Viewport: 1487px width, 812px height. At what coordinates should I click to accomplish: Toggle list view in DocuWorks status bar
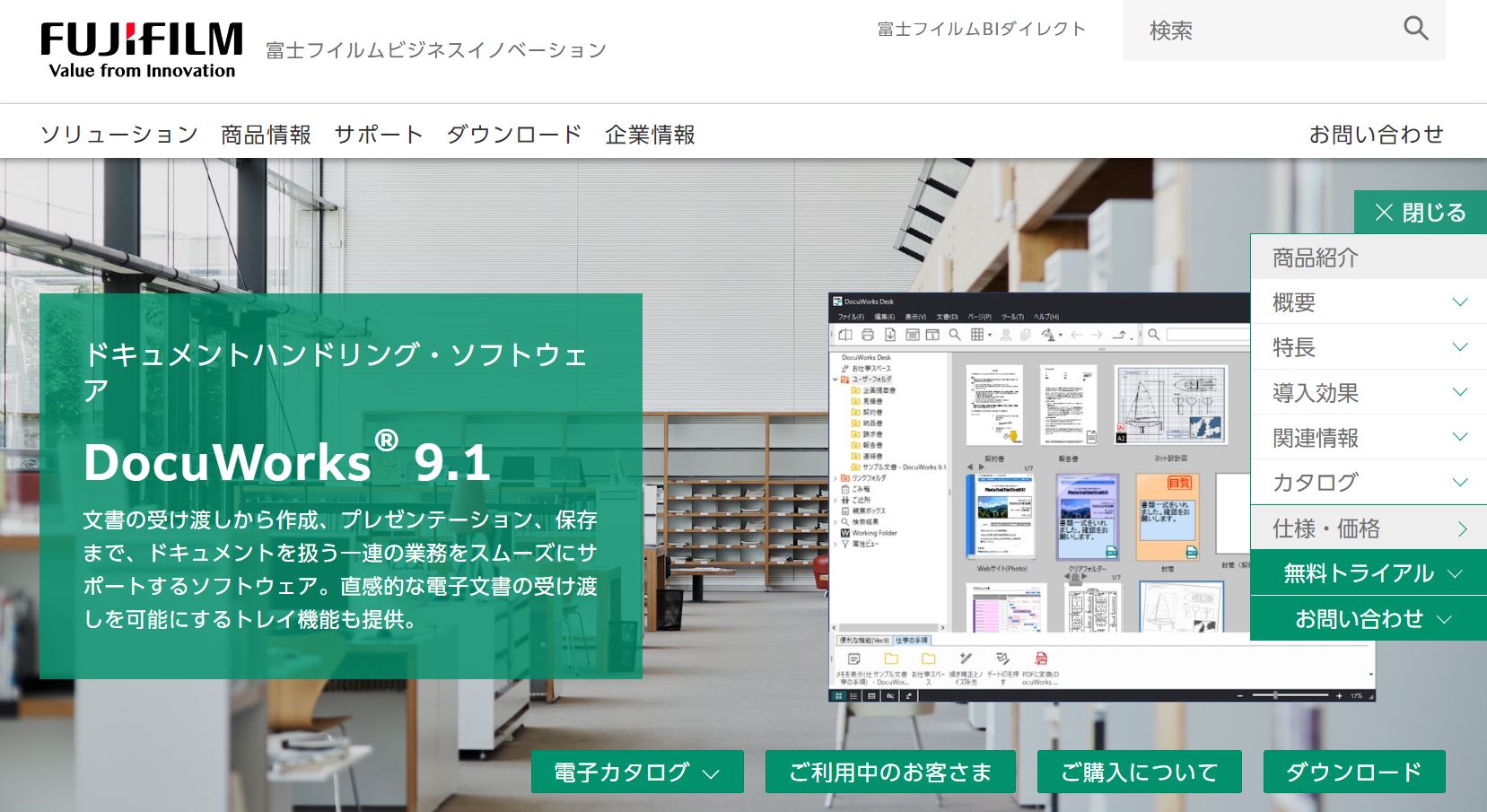853,695
